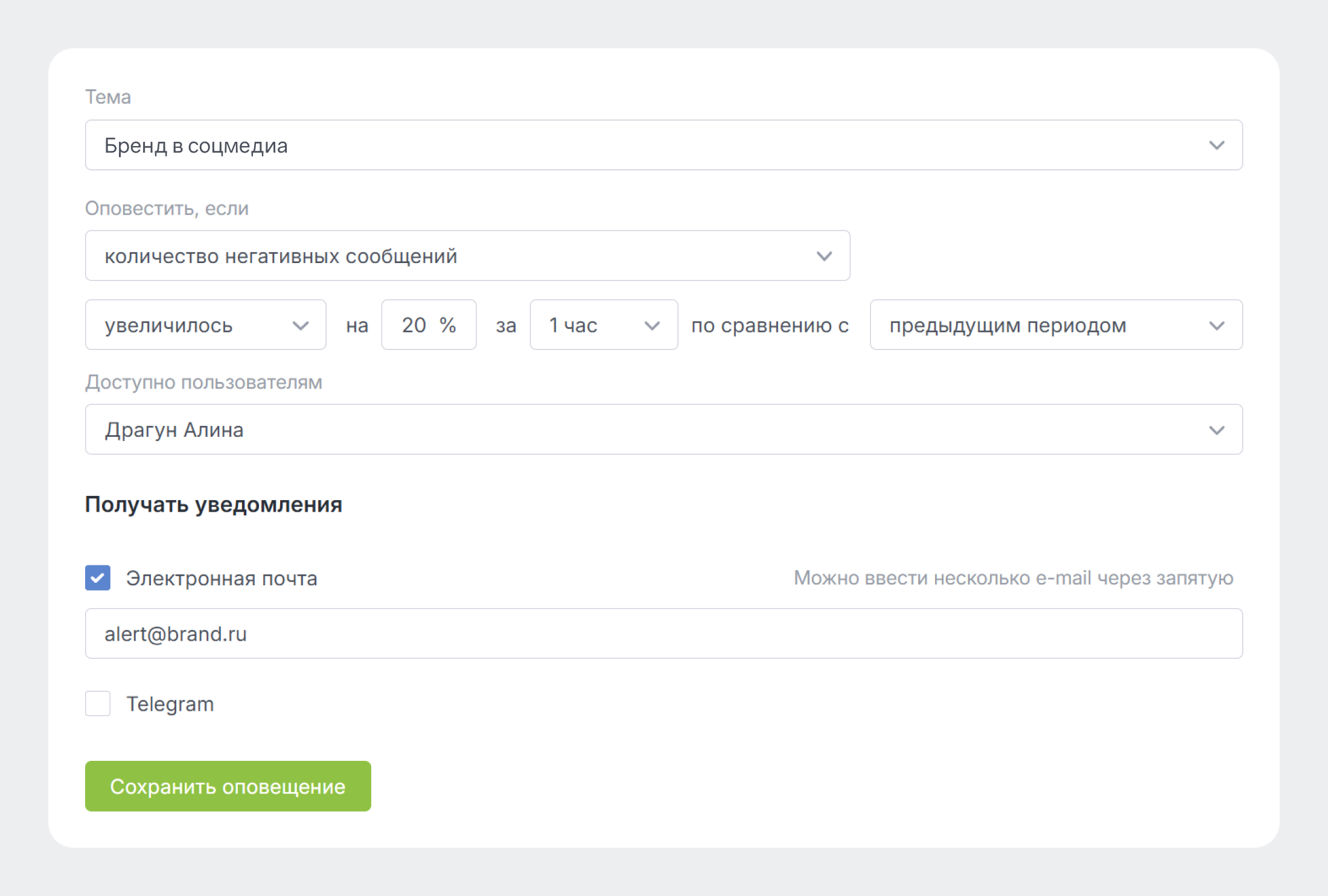Click the Telegram label text
Screen dimensions: 1328x896
170,704
